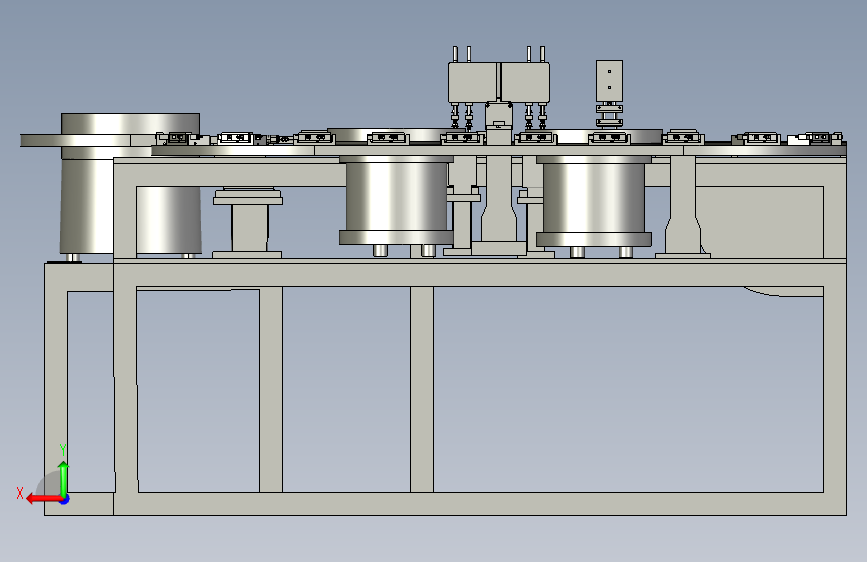Select the right block of the twin overhead cylinder unit
This screenshot has width=867, height=562.
point(525,82)
